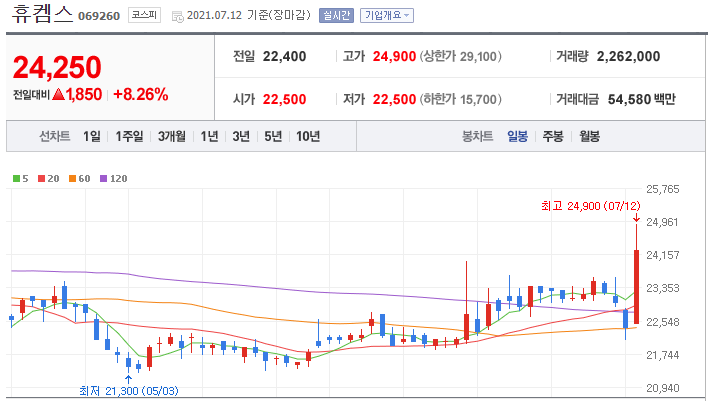The height and width of the screenshot is (401, 708).
Task: Show the 10년 line chart
Action: coord(308,136)
